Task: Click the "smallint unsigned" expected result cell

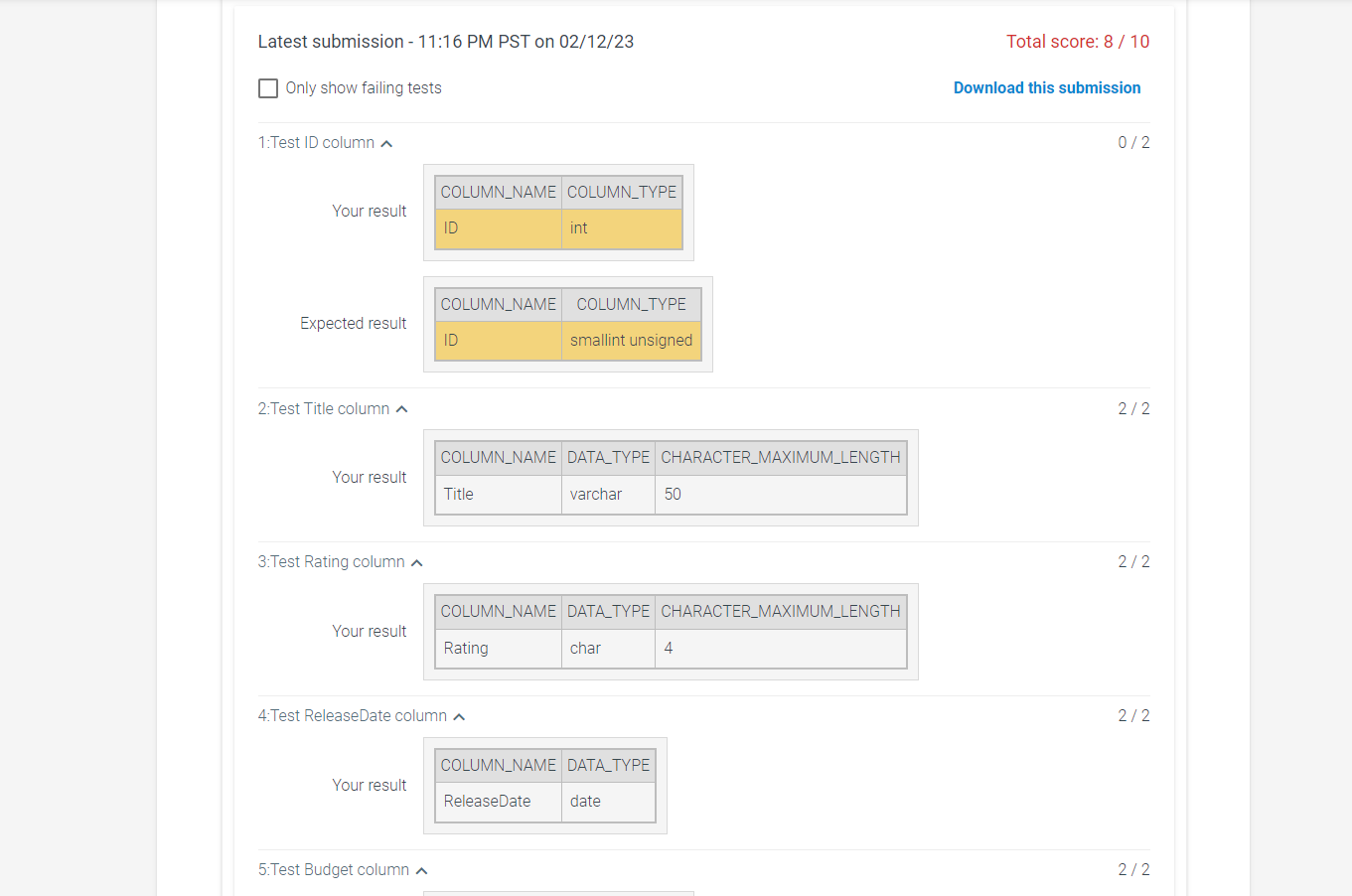Action: pos(631,340)
